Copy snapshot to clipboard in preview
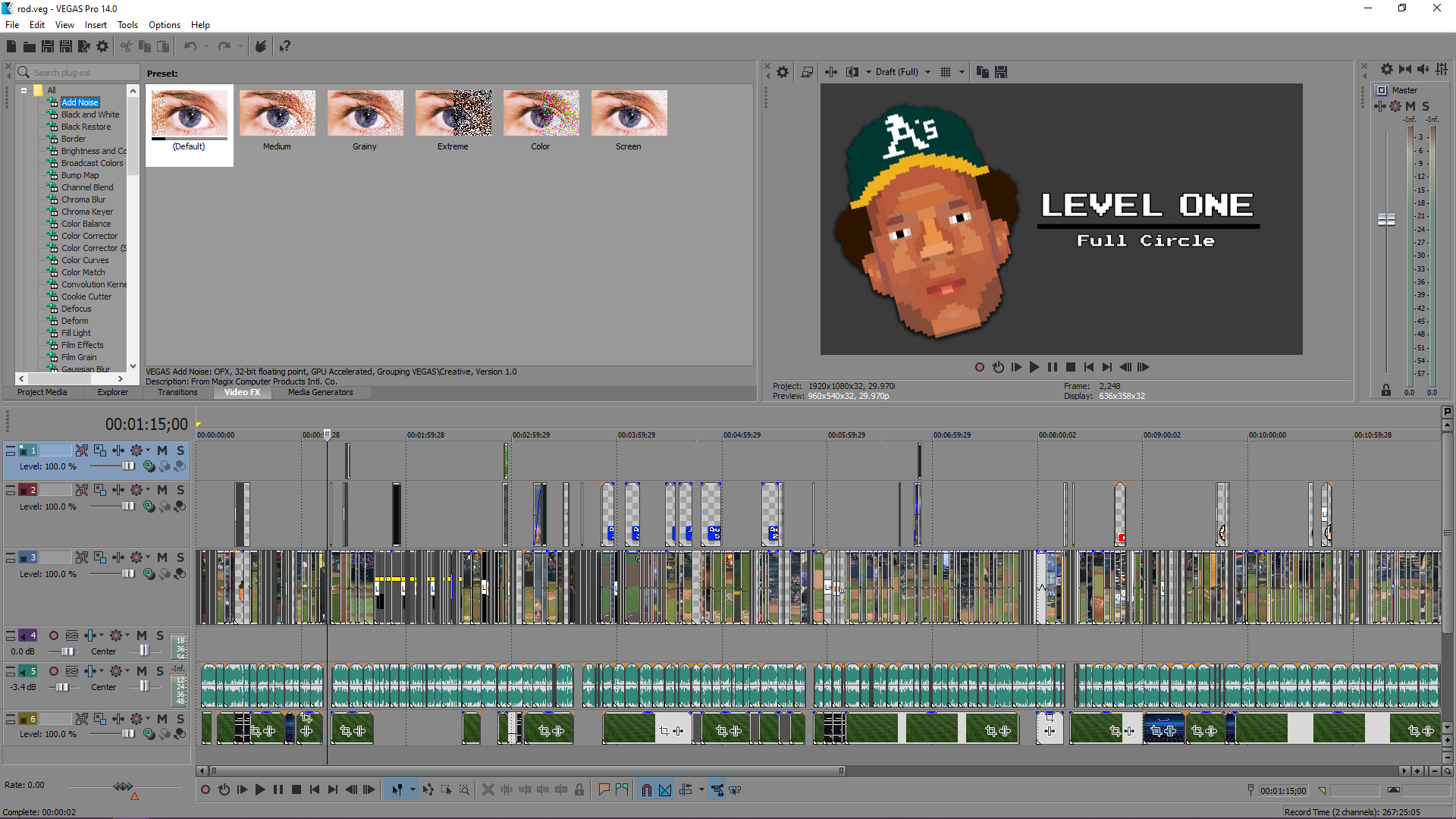Viewport: 1456px width, 819px height. (x=983, y=72)
